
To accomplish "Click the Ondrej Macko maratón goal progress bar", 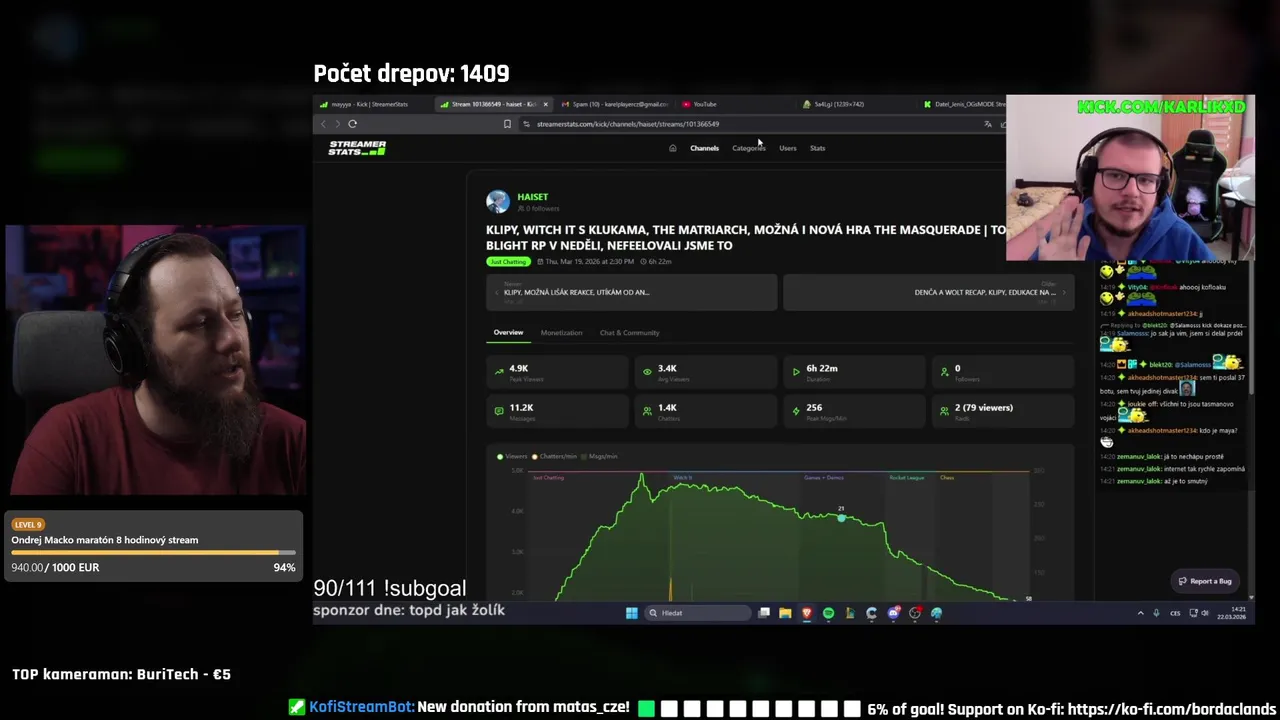I will point(154,552).
